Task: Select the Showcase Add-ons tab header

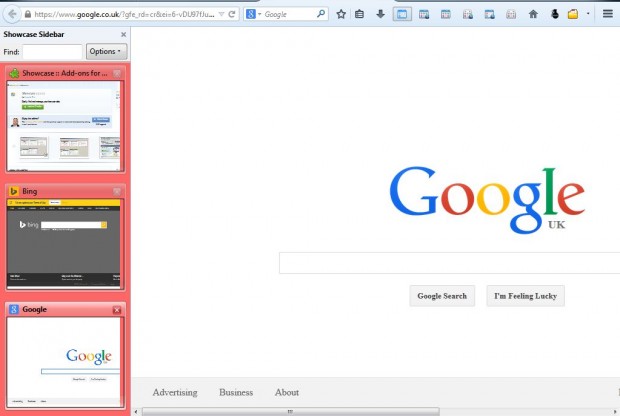Action: (x=60, y=74)
